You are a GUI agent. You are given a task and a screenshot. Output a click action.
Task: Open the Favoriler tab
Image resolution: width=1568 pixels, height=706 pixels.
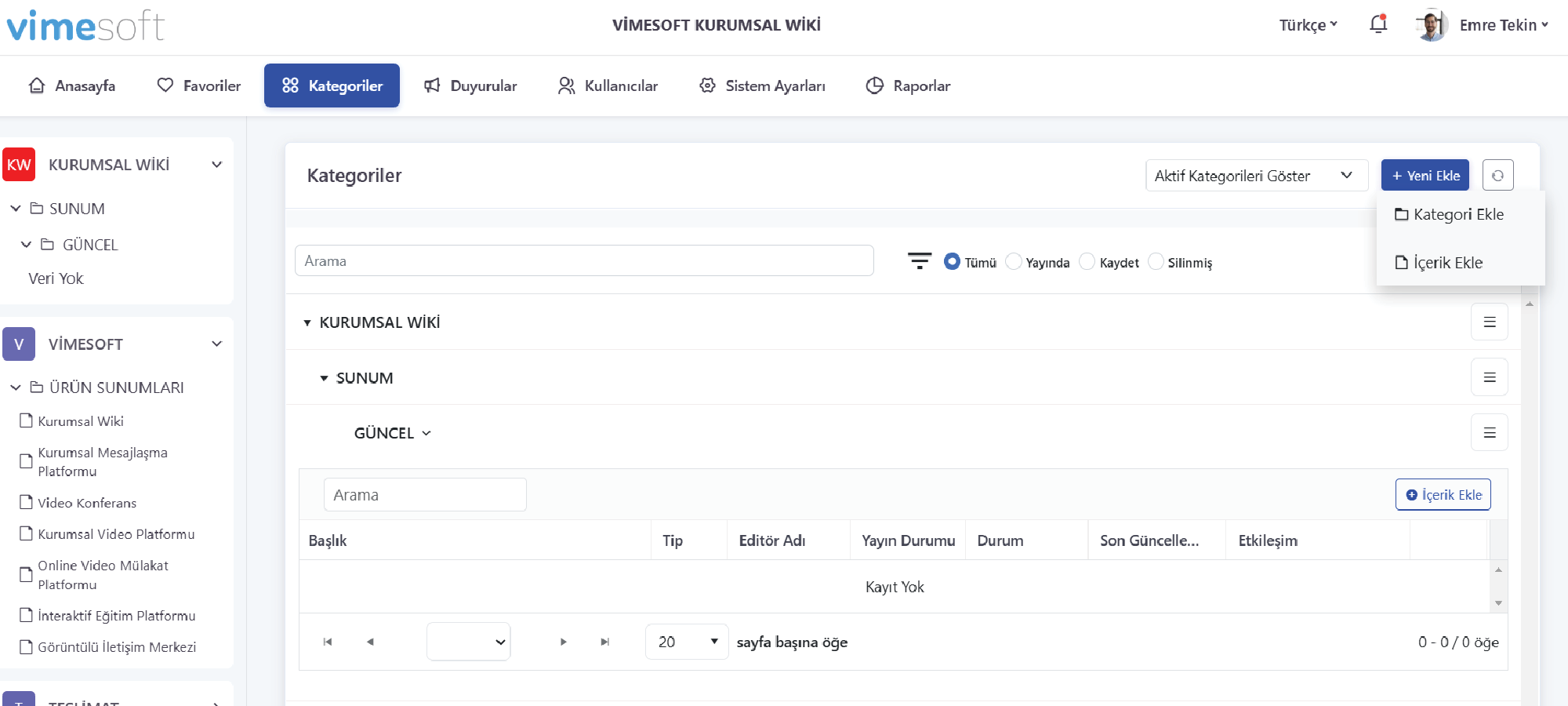(x=199, y=86)
